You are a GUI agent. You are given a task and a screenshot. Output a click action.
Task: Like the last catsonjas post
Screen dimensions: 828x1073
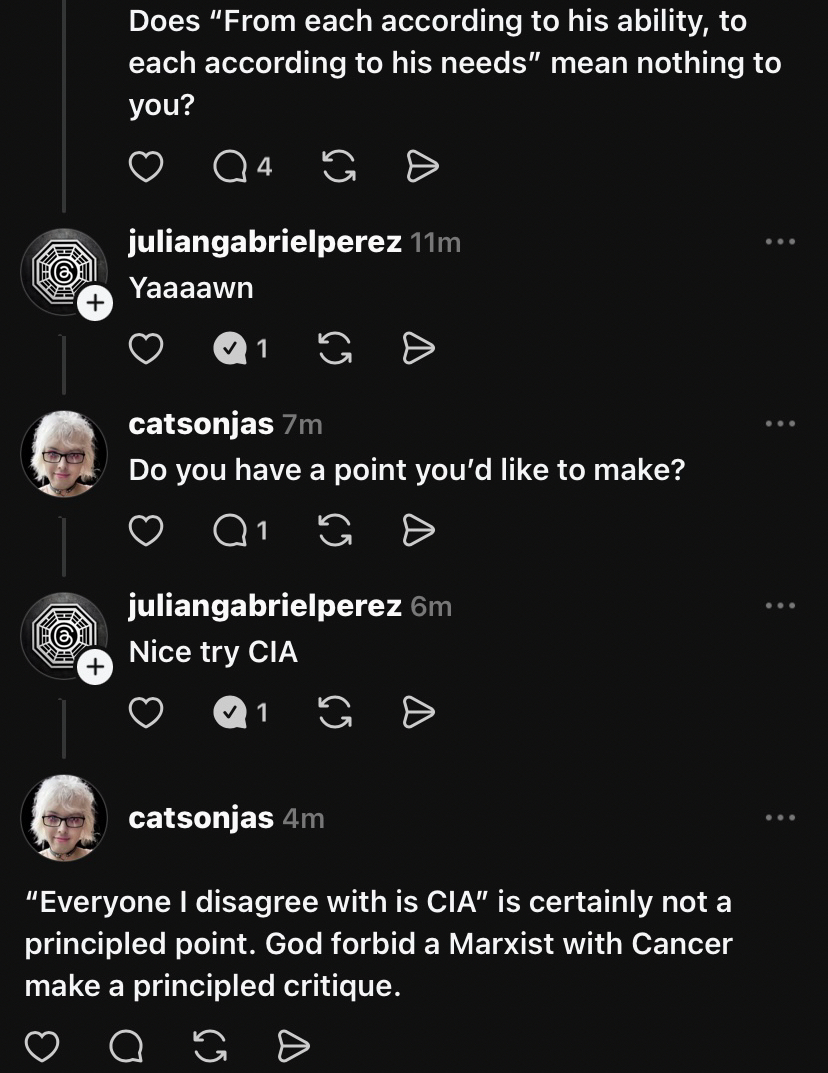tap(41, 1047)
